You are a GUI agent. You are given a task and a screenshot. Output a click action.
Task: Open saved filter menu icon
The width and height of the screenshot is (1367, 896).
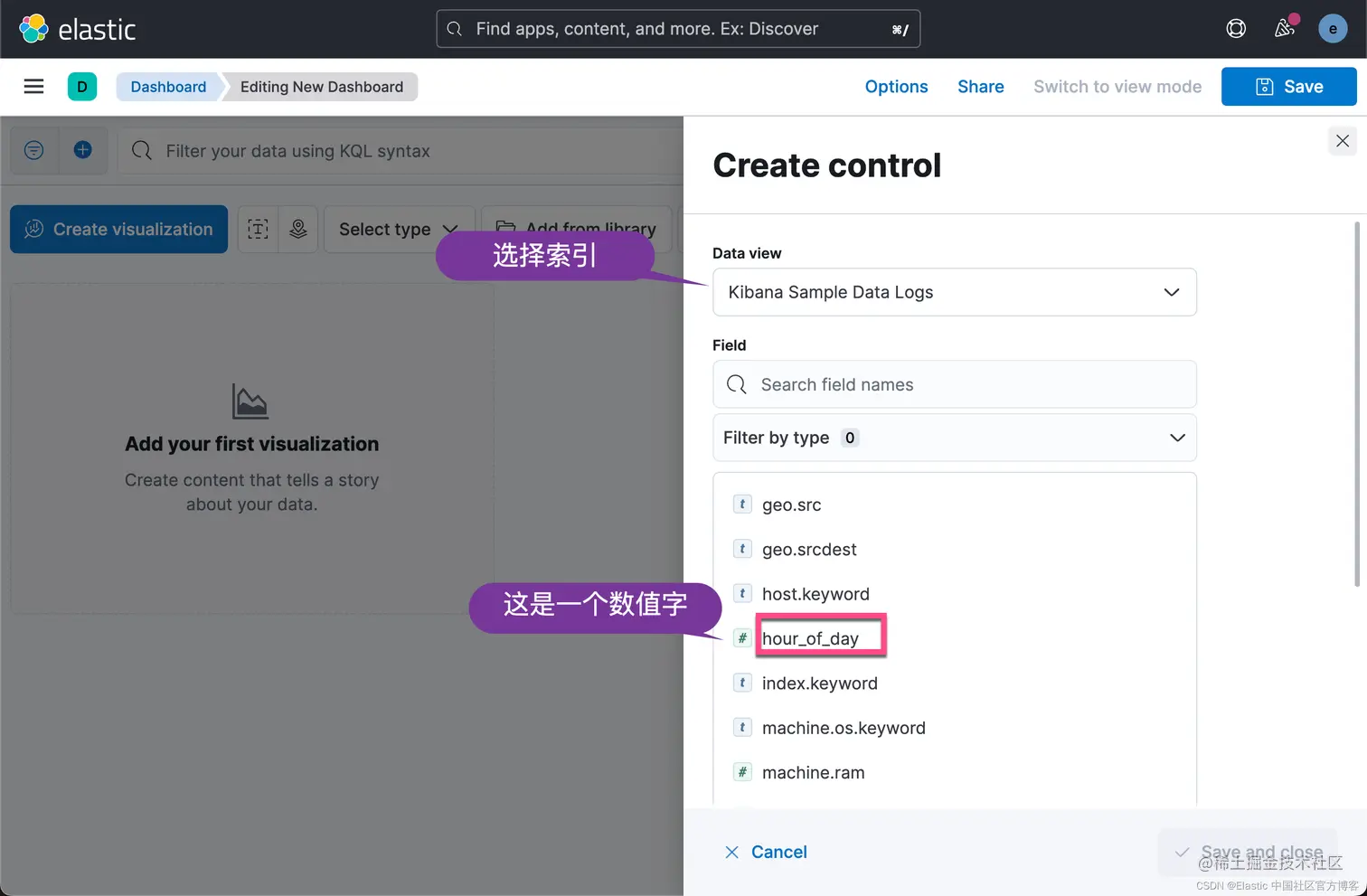(x=34, y=150)
